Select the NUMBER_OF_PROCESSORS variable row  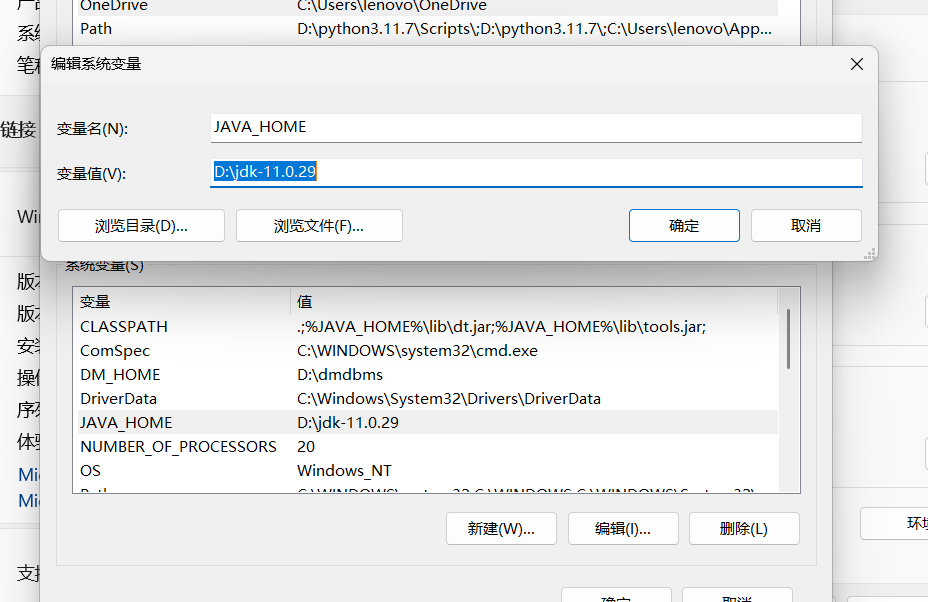tap(428, 446)
